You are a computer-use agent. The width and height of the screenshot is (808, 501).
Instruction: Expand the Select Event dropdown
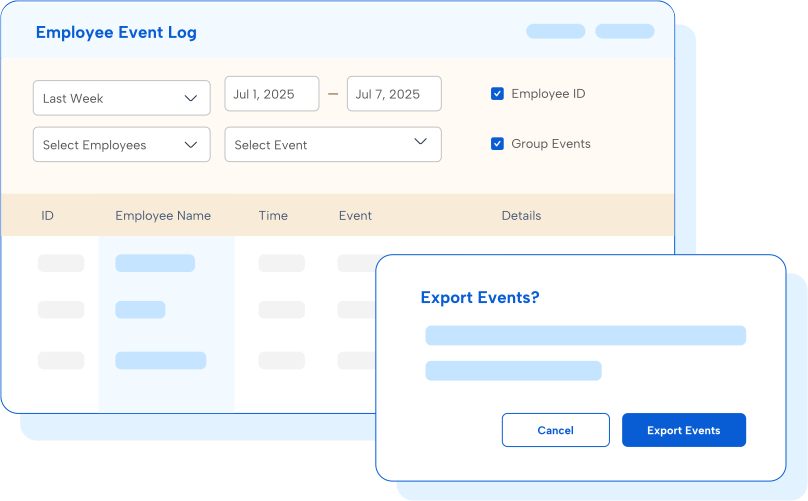point(333,144)
